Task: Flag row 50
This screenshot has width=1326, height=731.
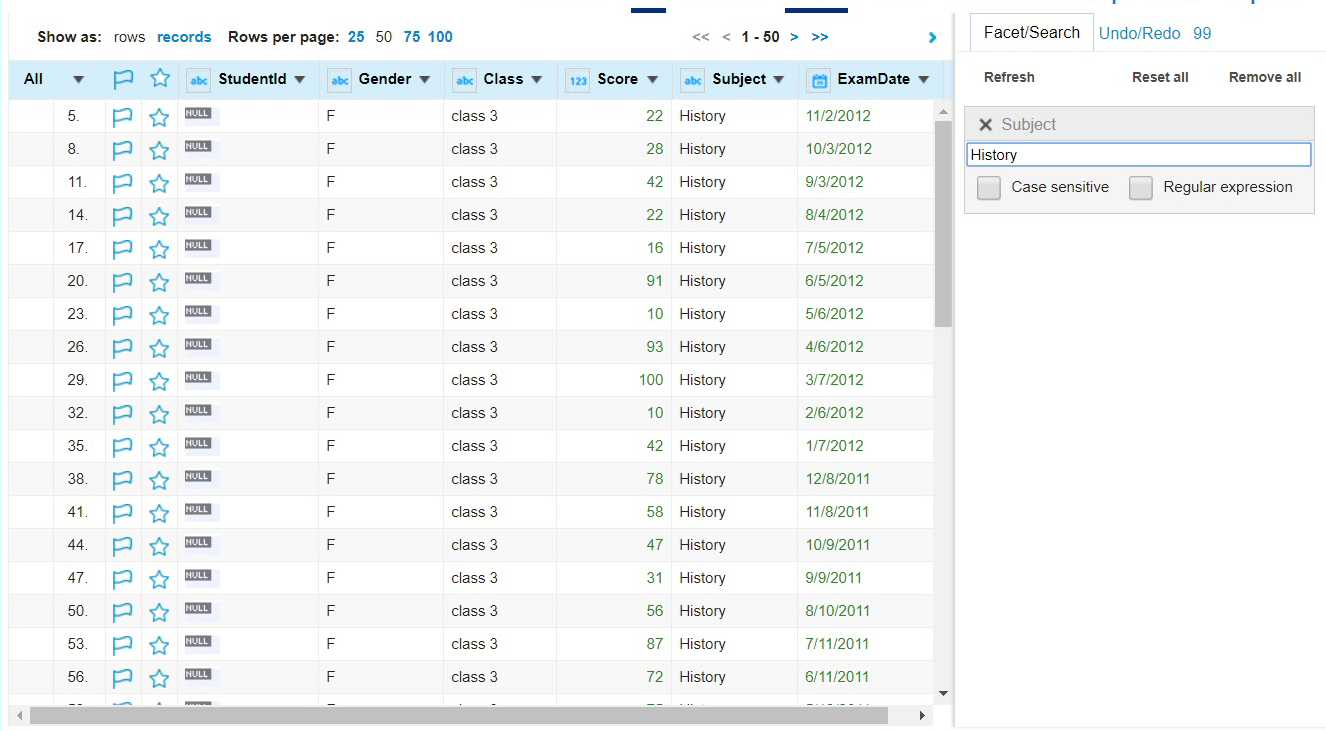Action: 123,612
